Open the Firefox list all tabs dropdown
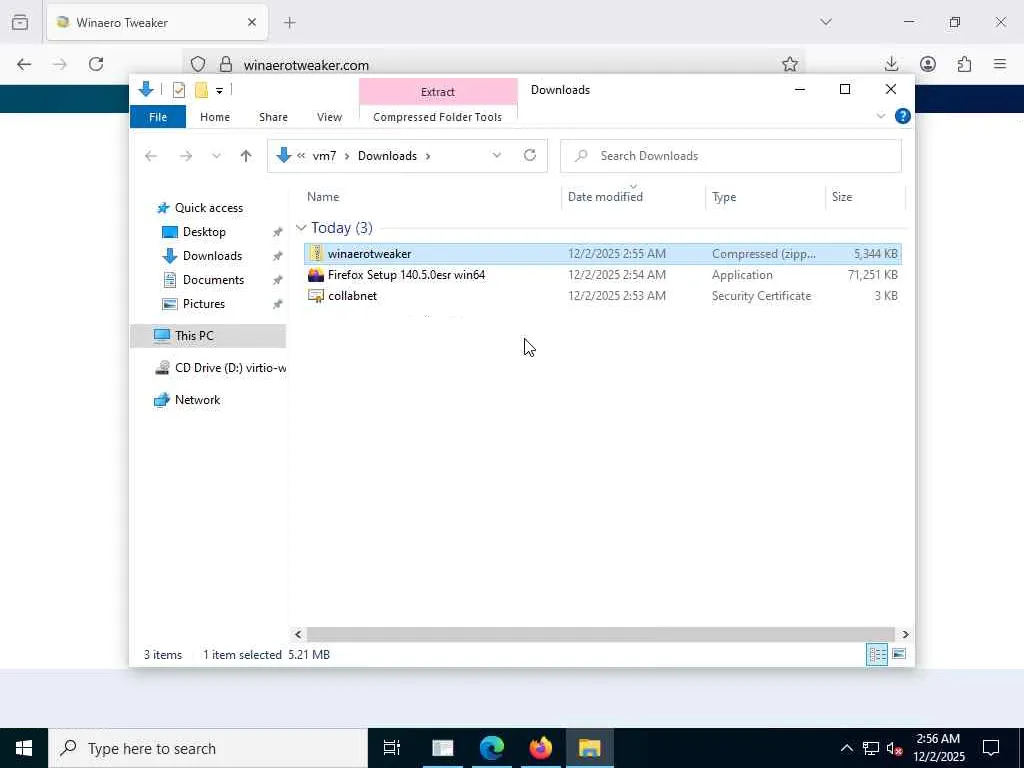 (x=826, y=22)
